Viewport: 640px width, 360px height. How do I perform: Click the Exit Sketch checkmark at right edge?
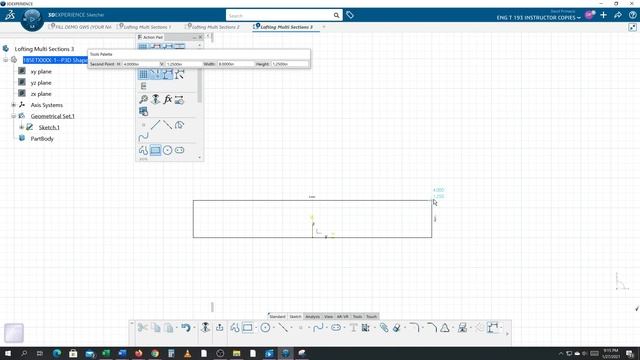[637, 309]
